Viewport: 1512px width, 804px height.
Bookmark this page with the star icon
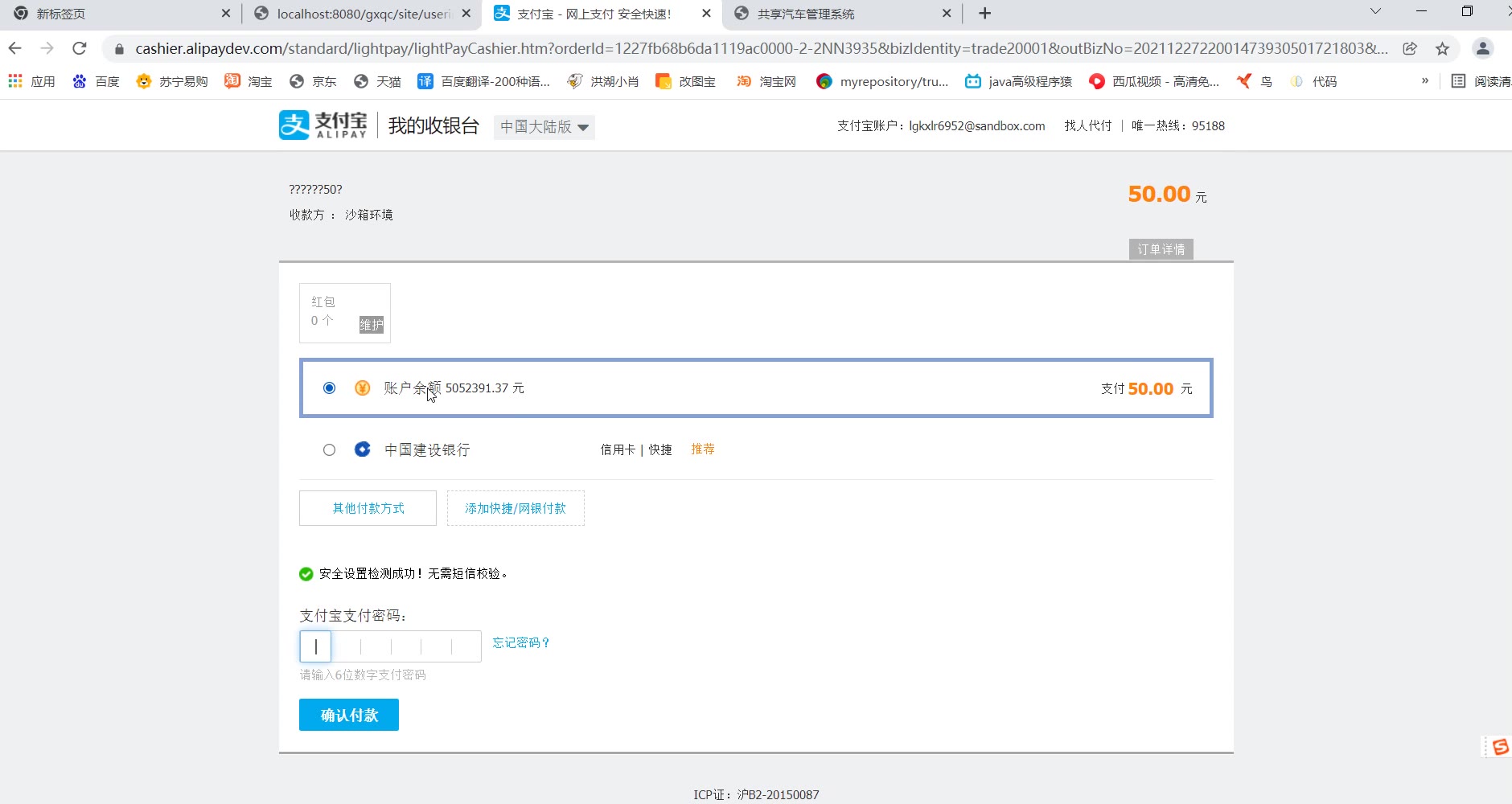click(x=1442, y=48)
